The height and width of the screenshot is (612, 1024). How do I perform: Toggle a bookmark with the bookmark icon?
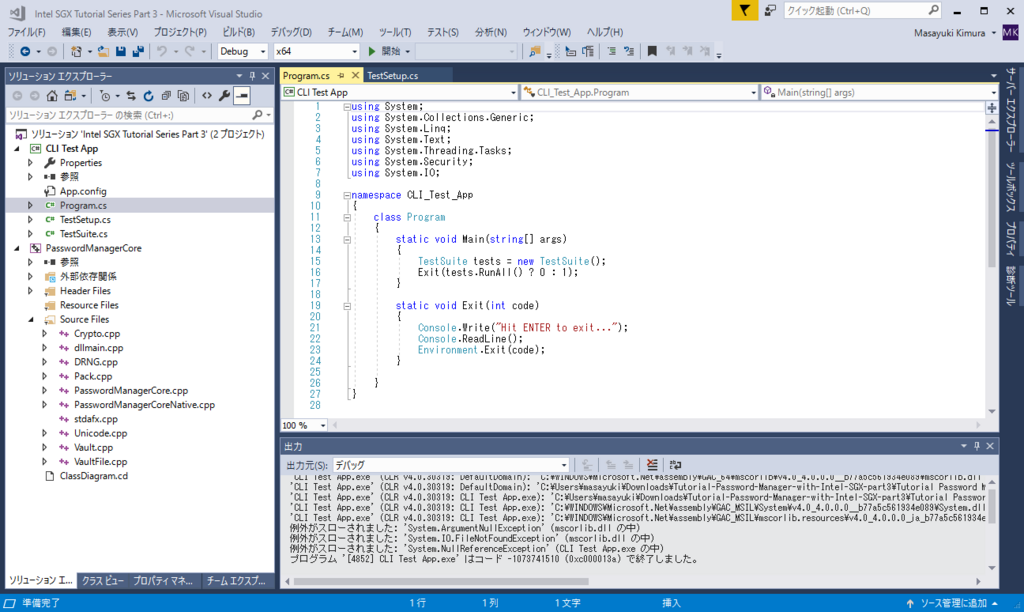(x=652, y=51)
